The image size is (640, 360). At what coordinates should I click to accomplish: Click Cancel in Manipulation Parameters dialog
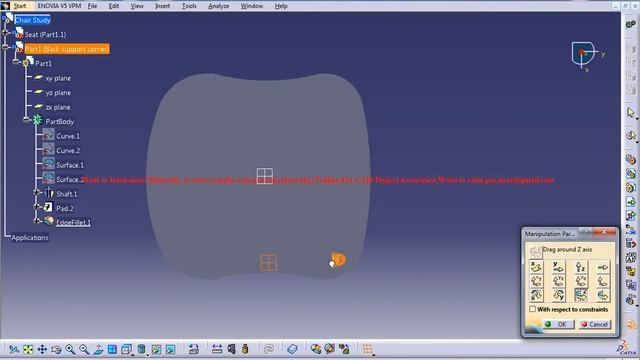595,324
